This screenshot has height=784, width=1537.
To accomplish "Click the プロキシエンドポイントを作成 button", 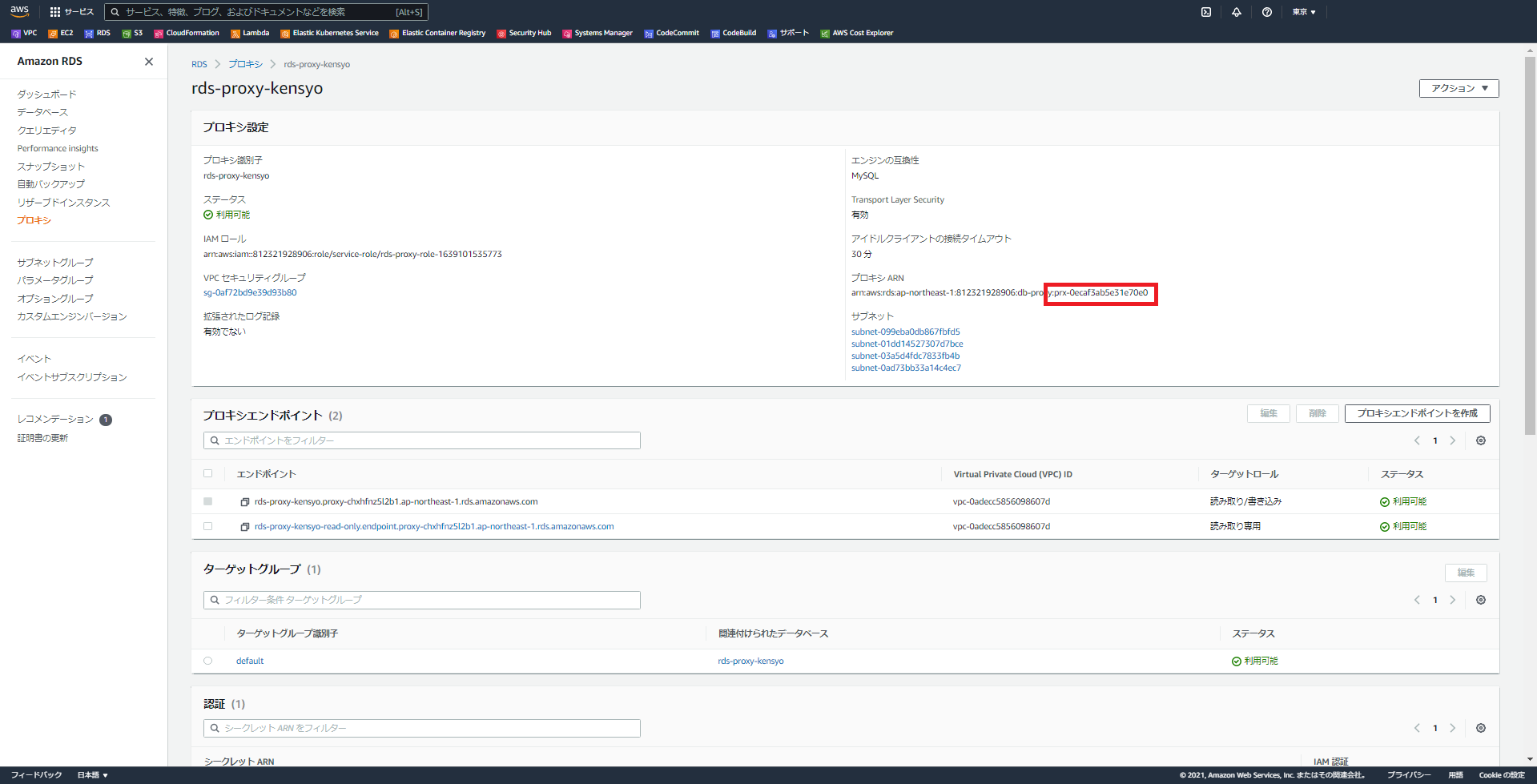I will pyautogui.click(x=1417, y=413).
